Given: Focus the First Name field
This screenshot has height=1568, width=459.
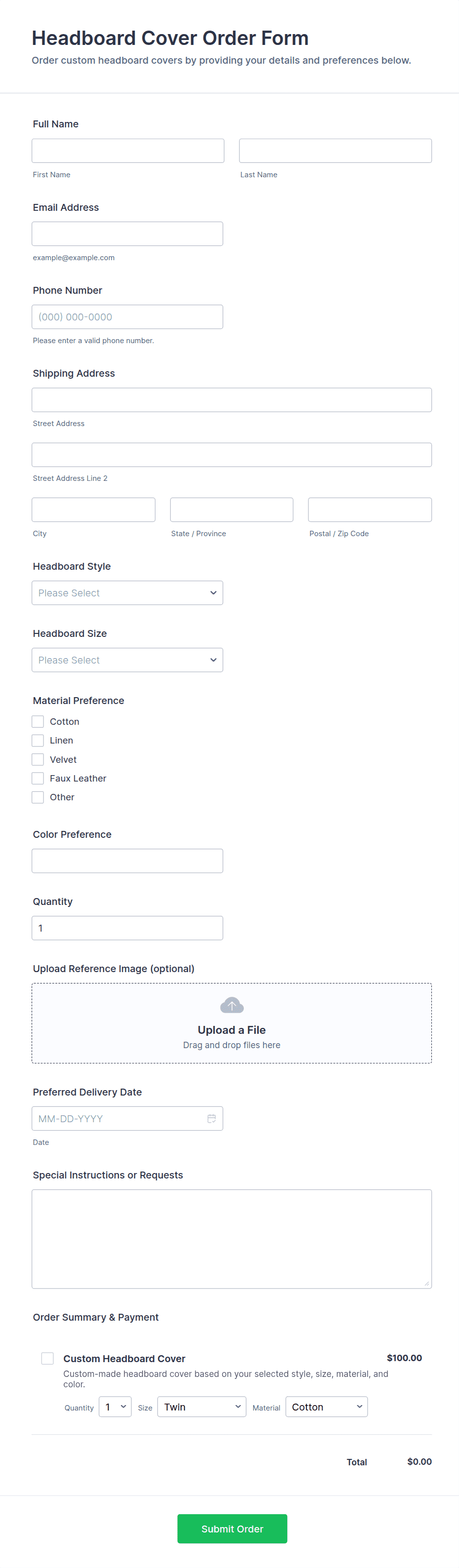Looking at the screenshot, I should (128, 151).
